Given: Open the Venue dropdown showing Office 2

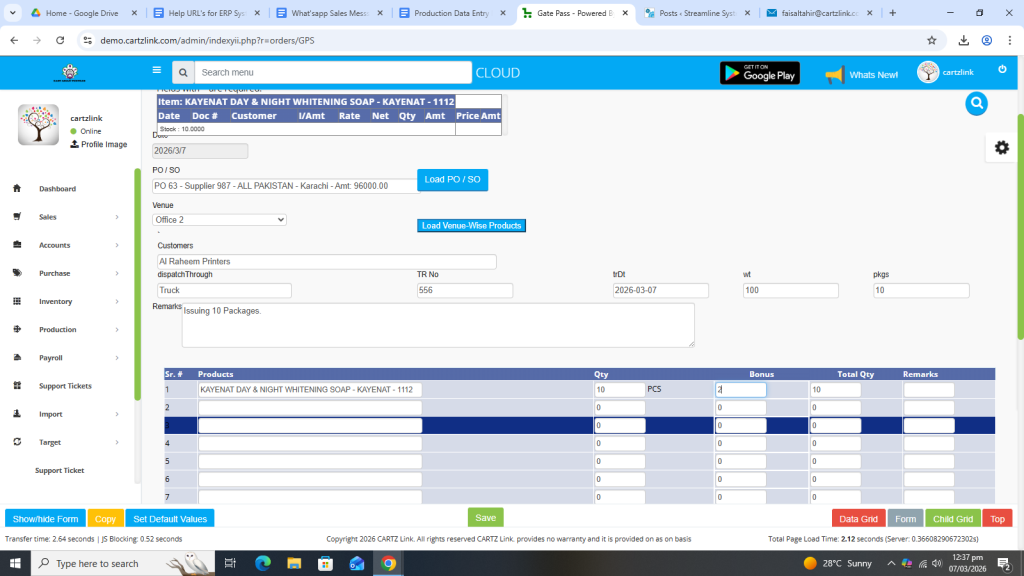Looking at the screenshot, I should click(219, 219).
